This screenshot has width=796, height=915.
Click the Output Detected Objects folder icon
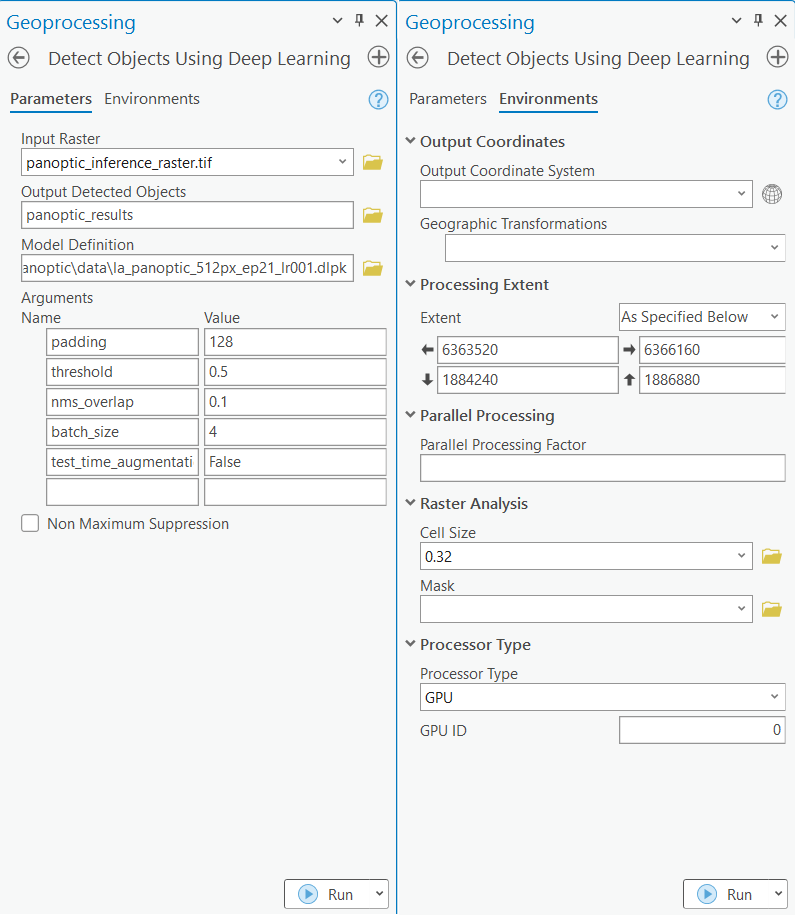373,215
